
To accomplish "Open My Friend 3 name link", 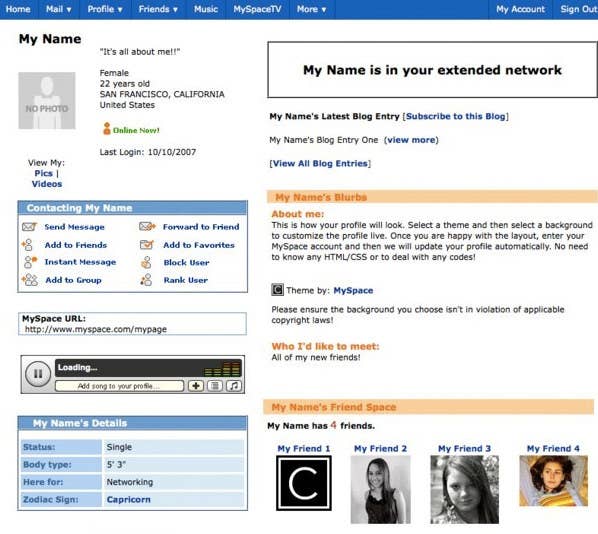I will tap(464, 449).
